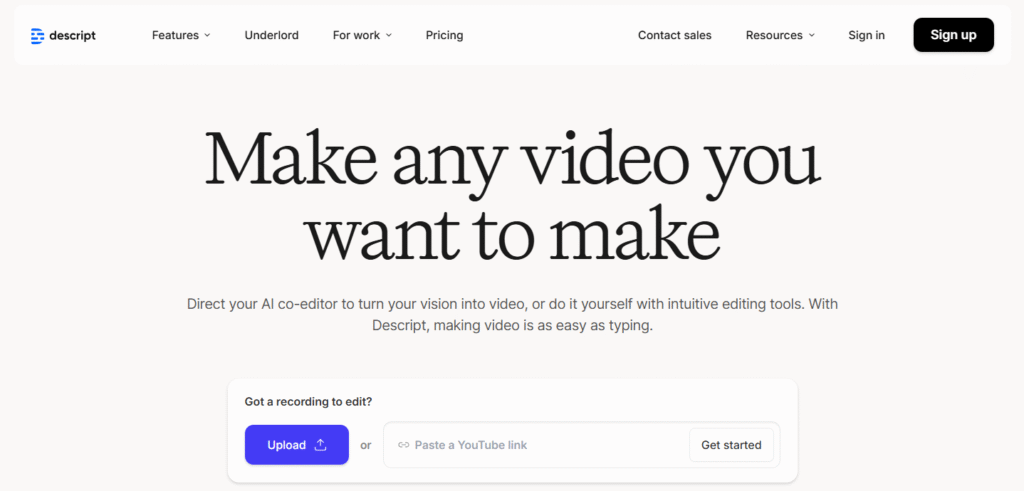Expand the Features dropdown chevron
Viewport: 1024px width, 491px height.
click(207, 35)
